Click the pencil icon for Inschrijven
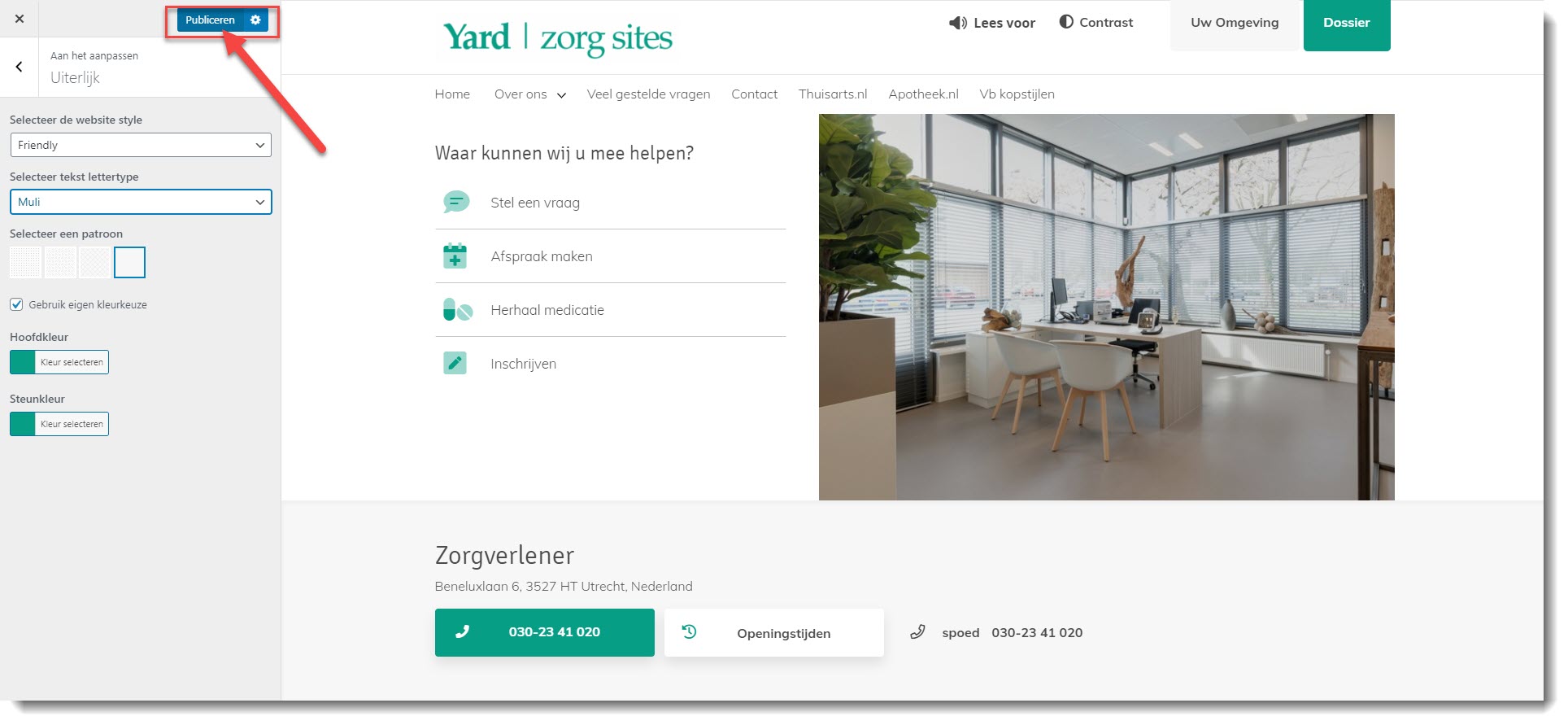 click(x=455, y=363)
